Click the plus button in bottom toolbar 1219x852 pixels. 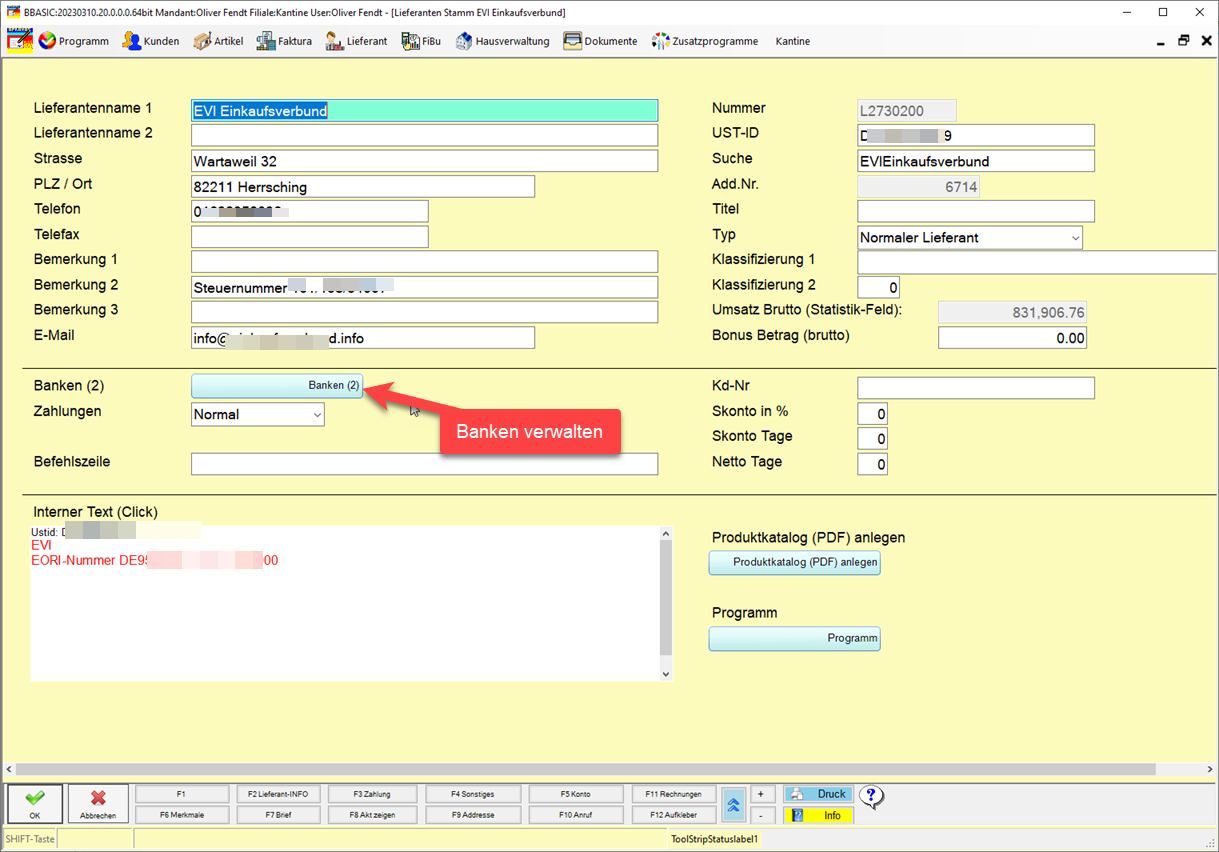(761, 794)
